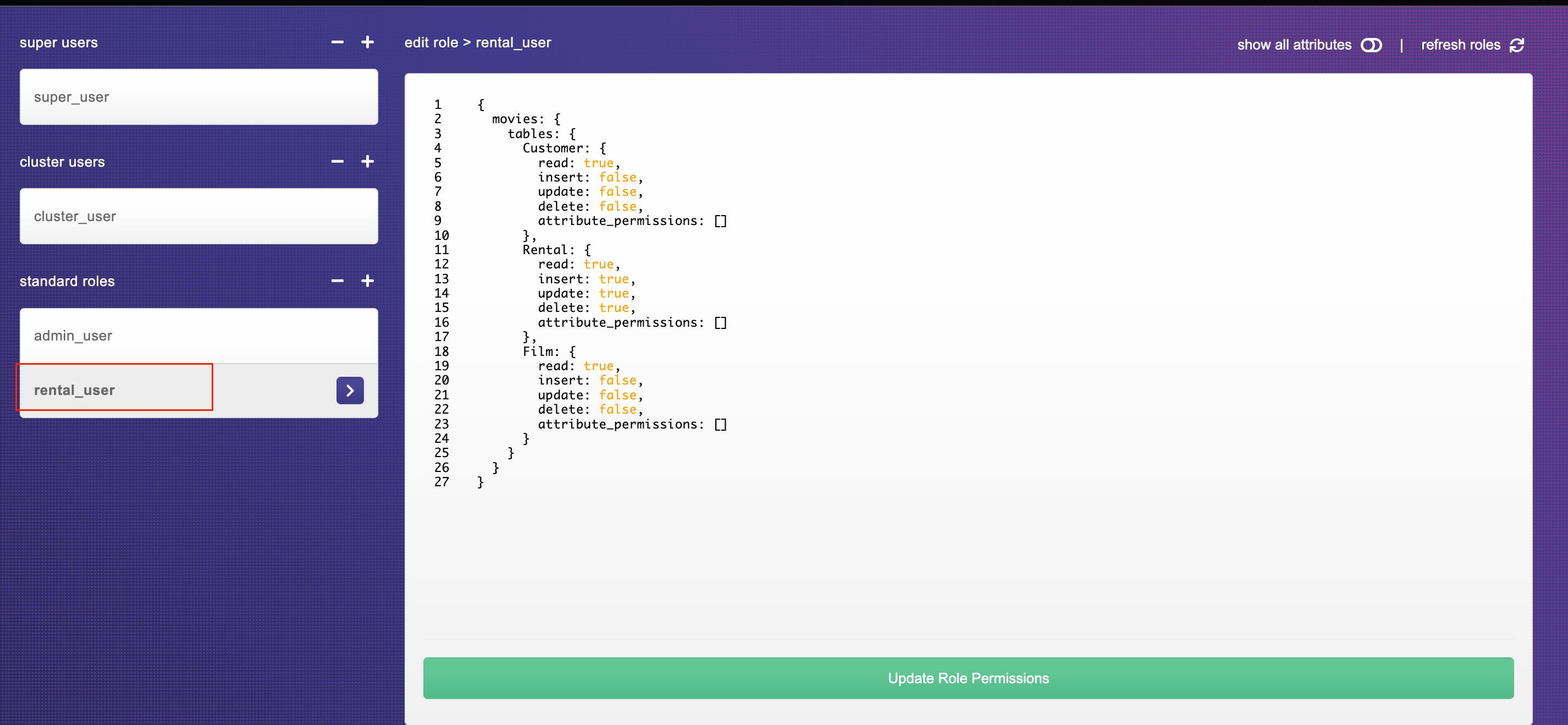This screenshot has width=1568, height=725.
Task: Click the refresh roles circular arrows icon
Action: point(1516,45)
